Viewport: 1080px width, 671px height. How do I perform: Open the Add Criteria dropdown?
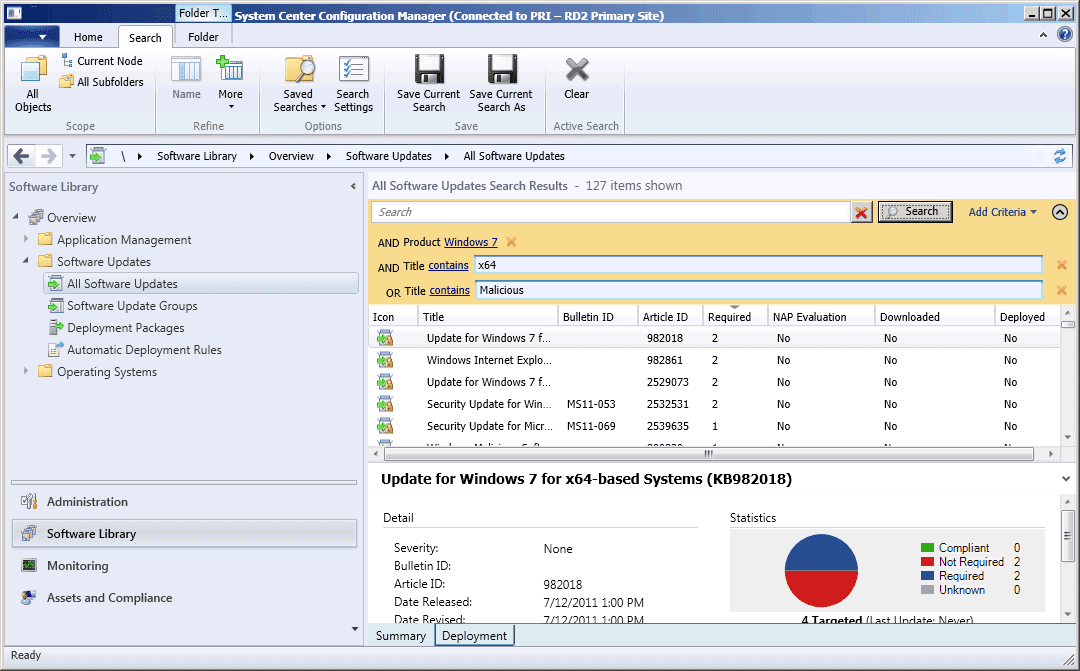(1002, 212)
